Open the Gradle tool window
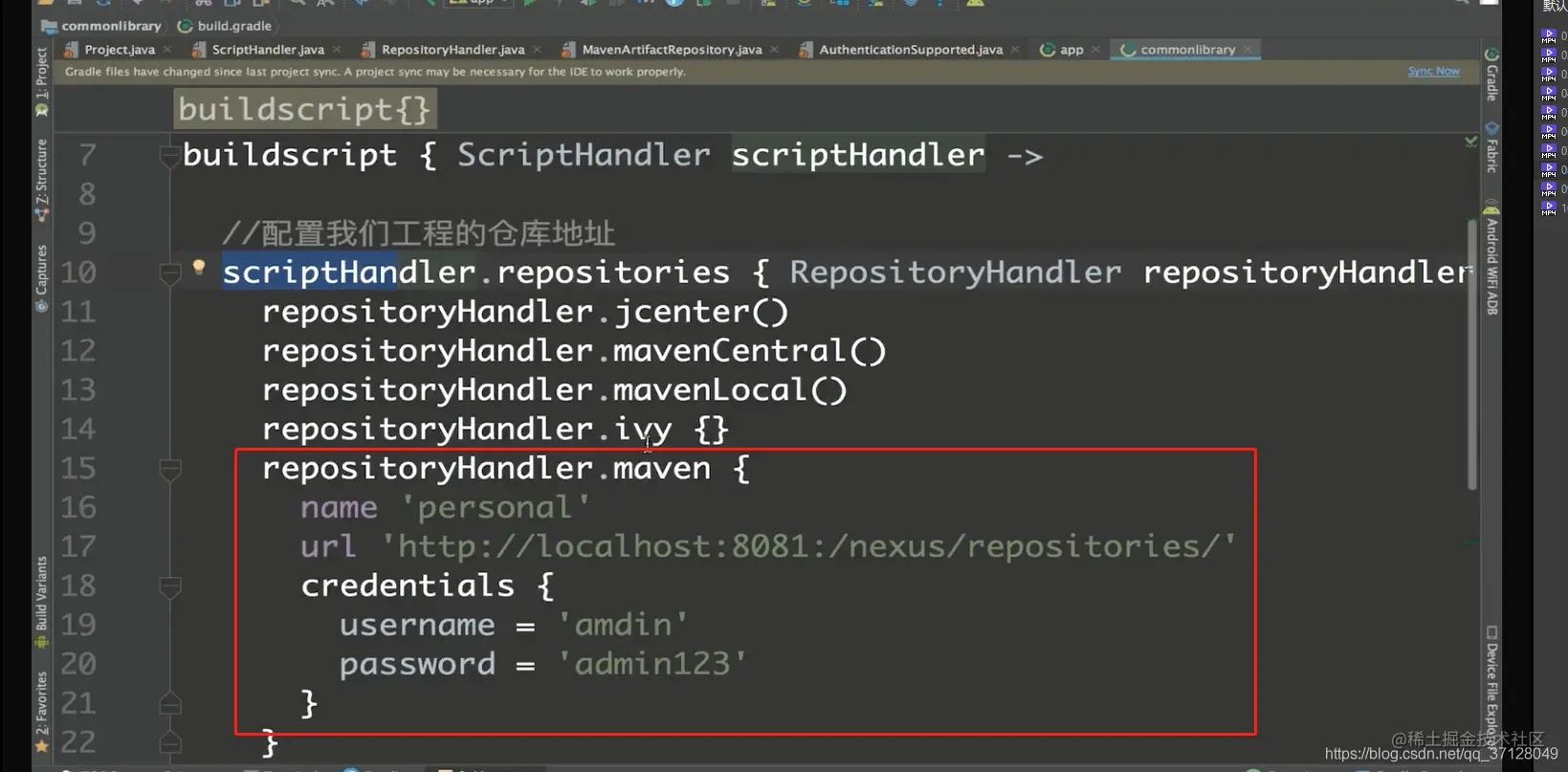The image size is (1568, 772). [x=1491, y=75]
